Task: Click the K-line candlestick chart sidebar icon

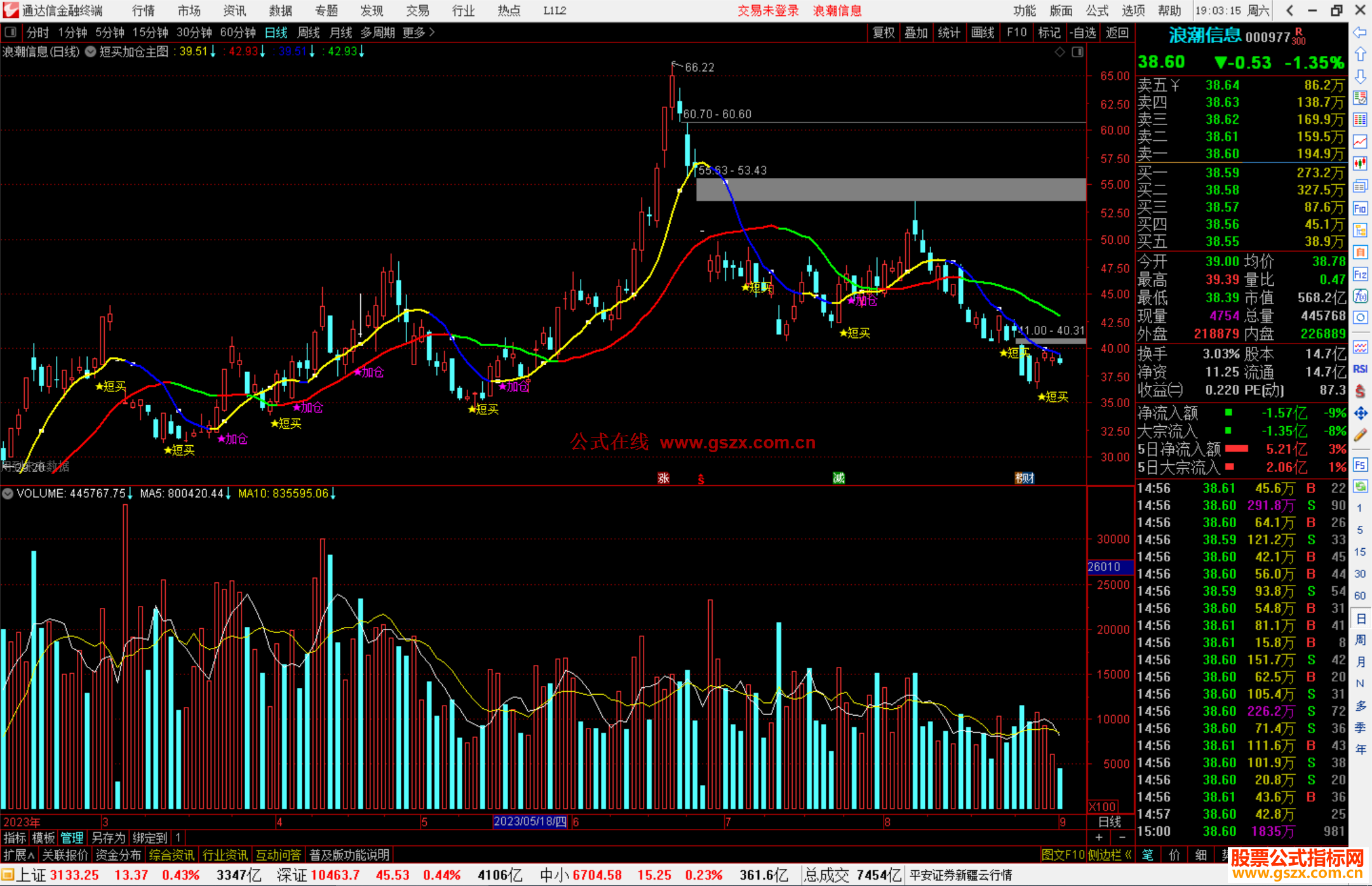Action: (1360, 163)
